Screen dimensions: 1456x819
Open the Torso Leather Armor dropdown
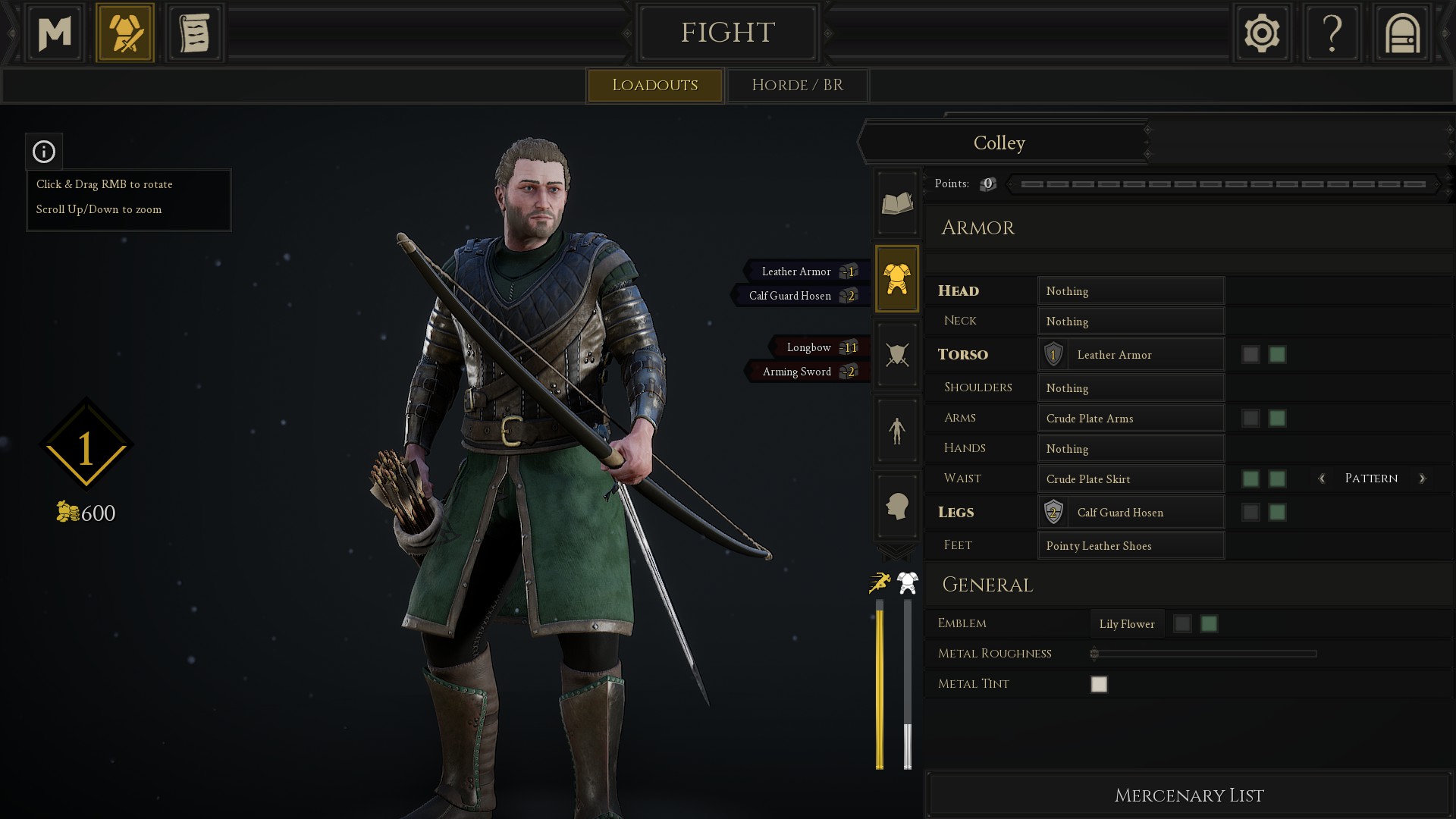point(1131,355)
